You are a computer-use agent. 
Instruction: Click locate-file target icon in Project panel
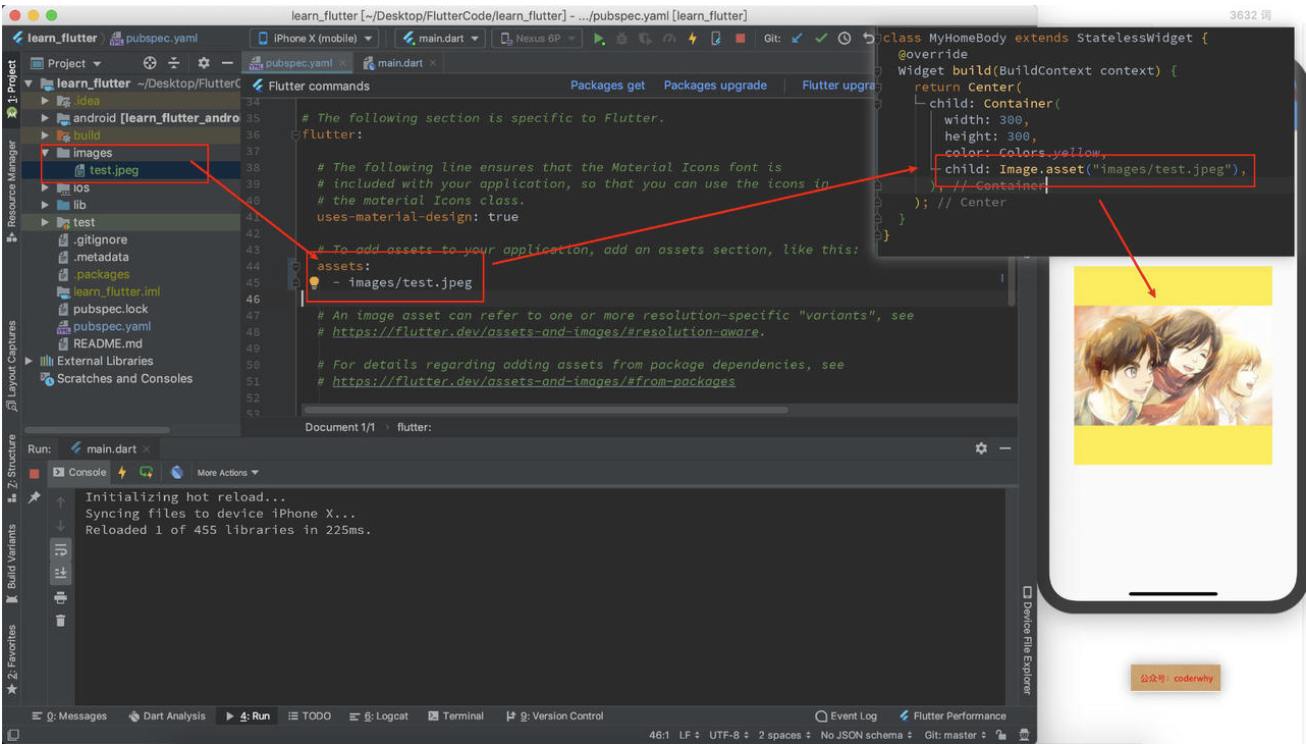[x=150, y=63]
